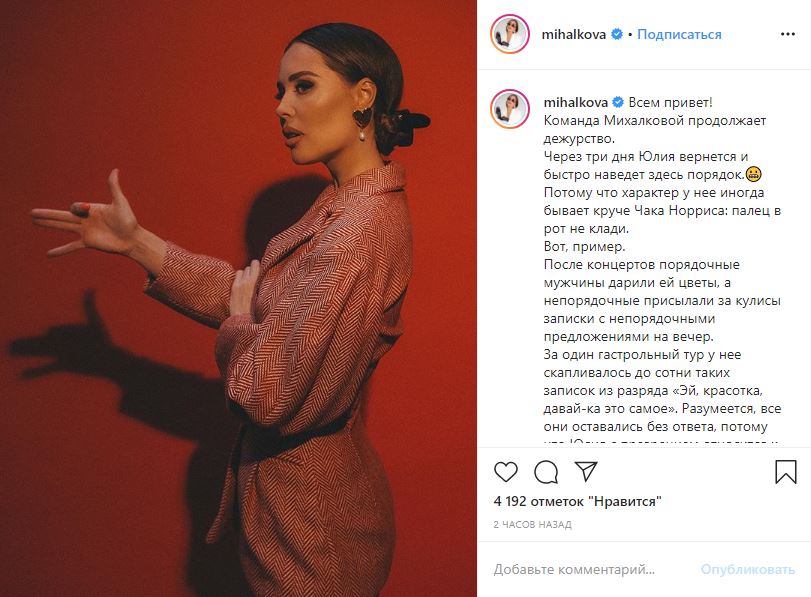Open mihalkova username in the caption
Screen dimensions: 811x597
(x=576, y=102)
